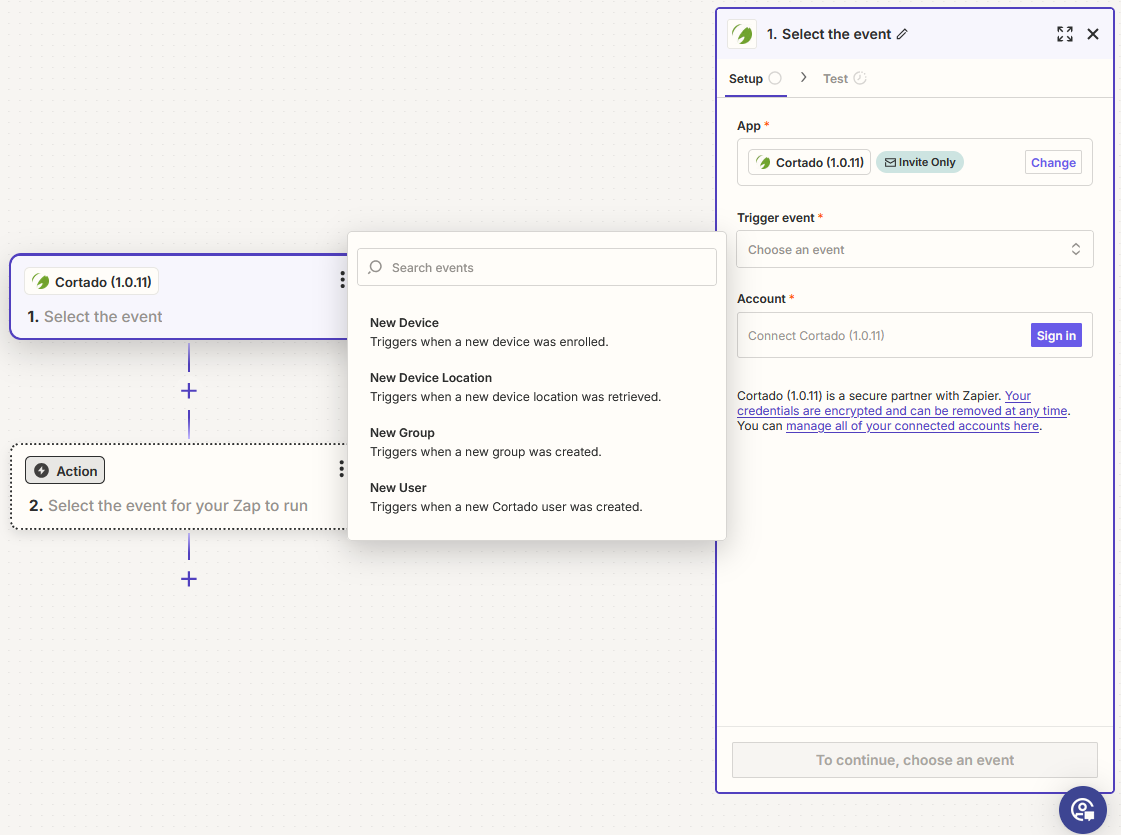
Task: Click the up-down arrows on Trigger event field
Action: pos(1075,249)
